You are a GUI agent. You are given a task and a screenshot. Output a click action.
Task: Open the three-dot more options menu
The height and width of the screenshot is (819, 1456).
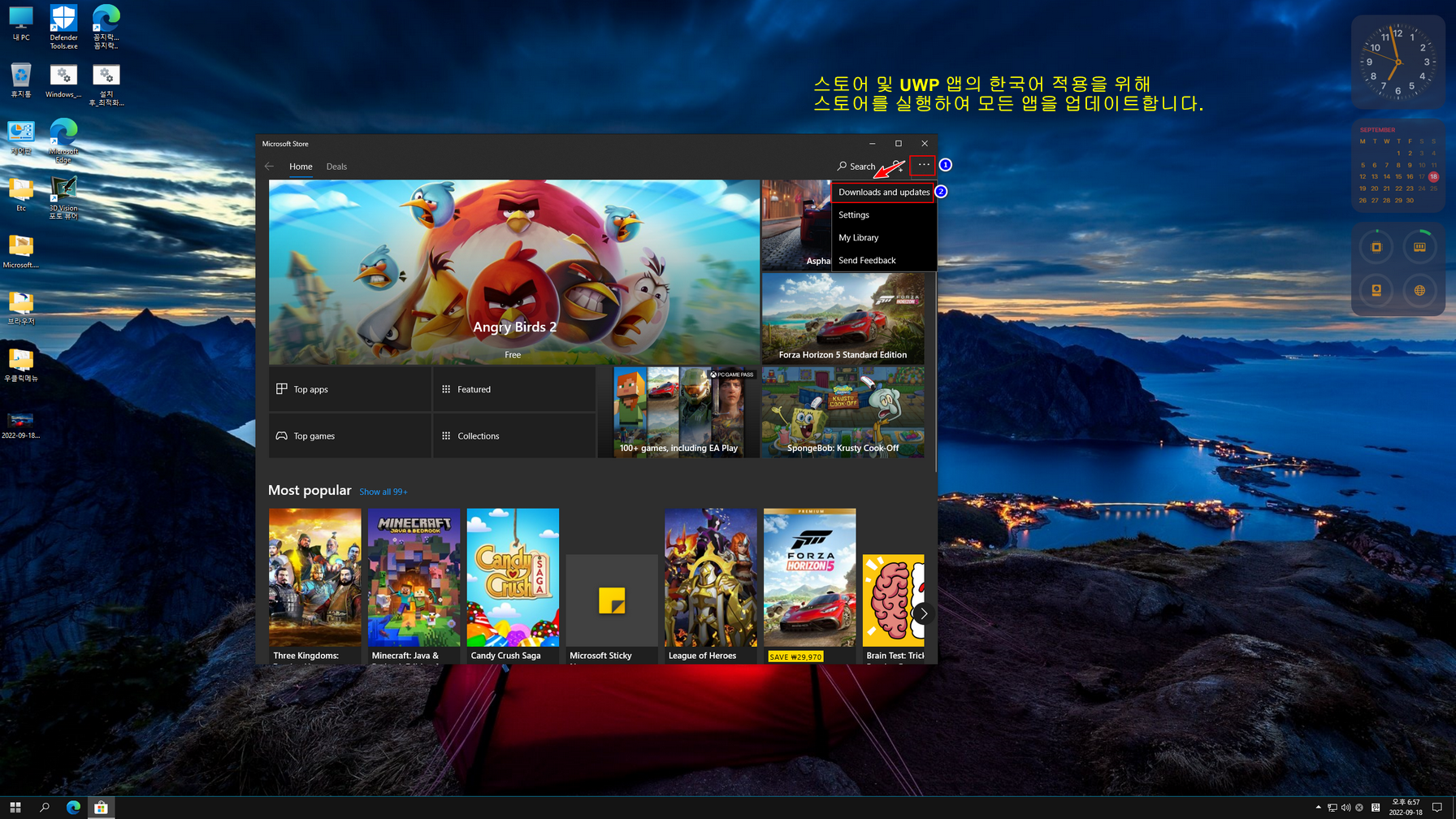[923, 166]
